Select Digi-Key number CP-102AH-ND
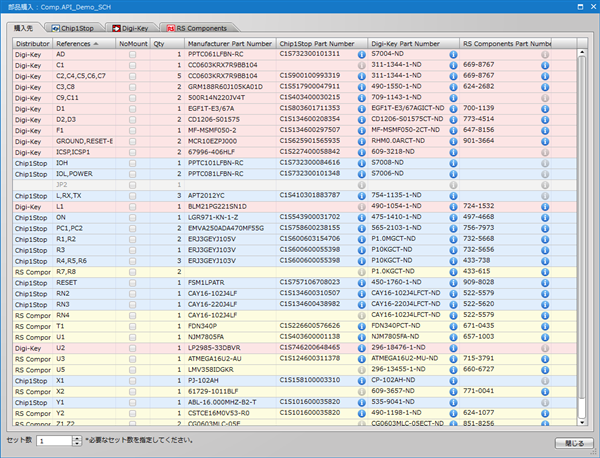The image size is (600, 458). click(x=393, y=381)
